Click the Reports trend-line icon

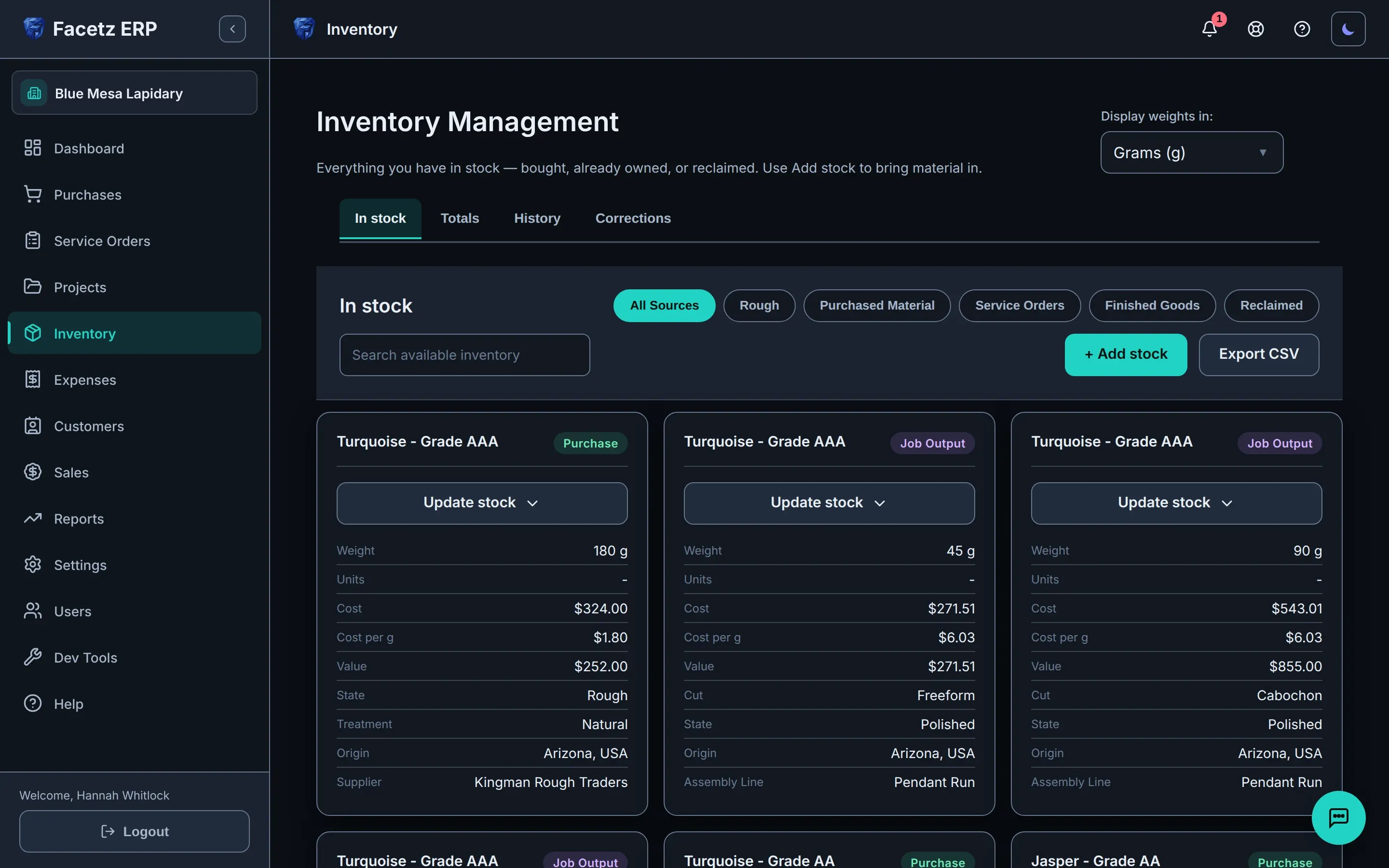tap(33, 518)
